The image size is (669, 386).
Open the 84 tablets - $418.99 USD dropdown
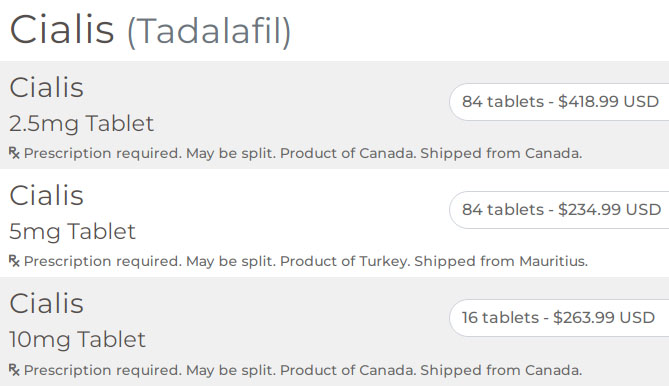(559, 102)
